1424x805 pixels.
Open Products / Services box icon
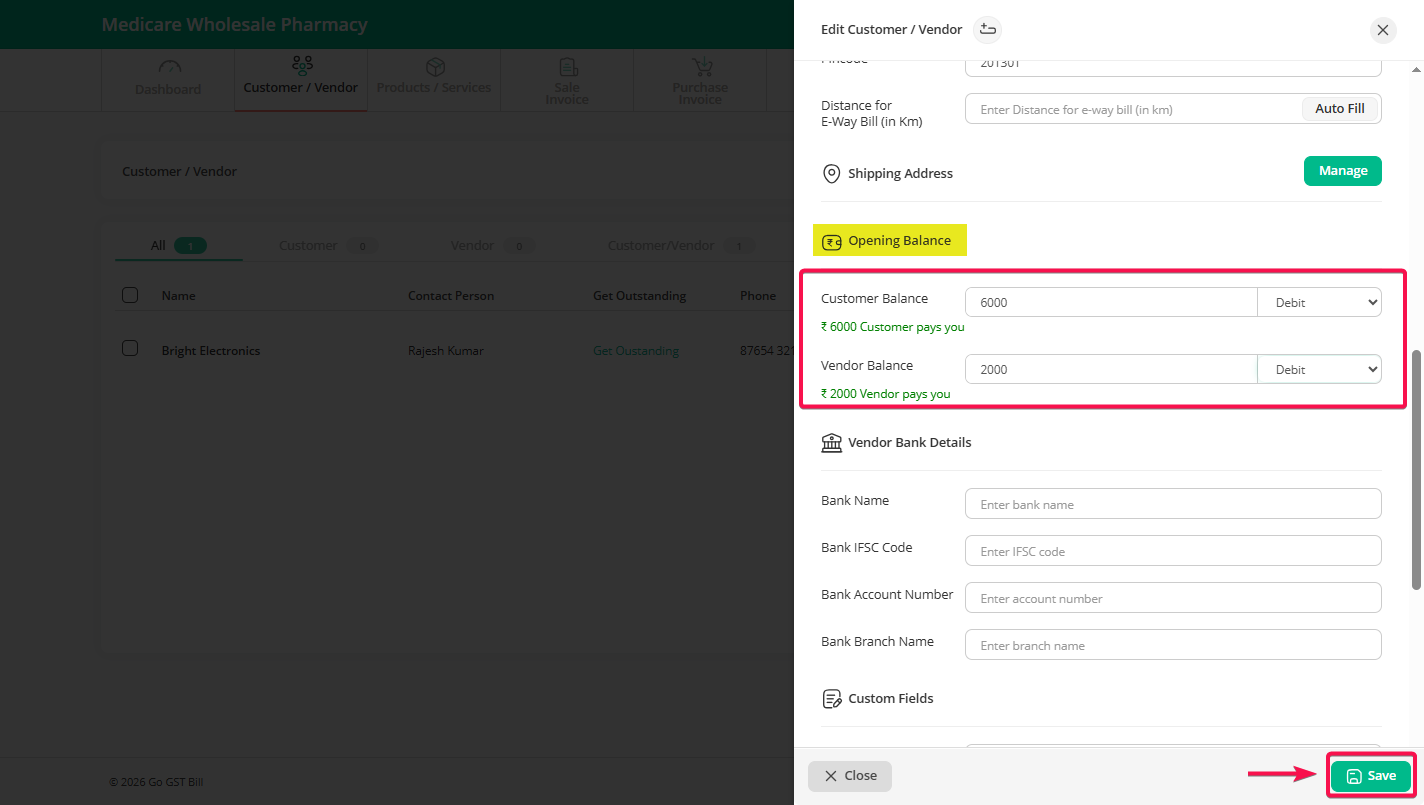tap(435, 67)
